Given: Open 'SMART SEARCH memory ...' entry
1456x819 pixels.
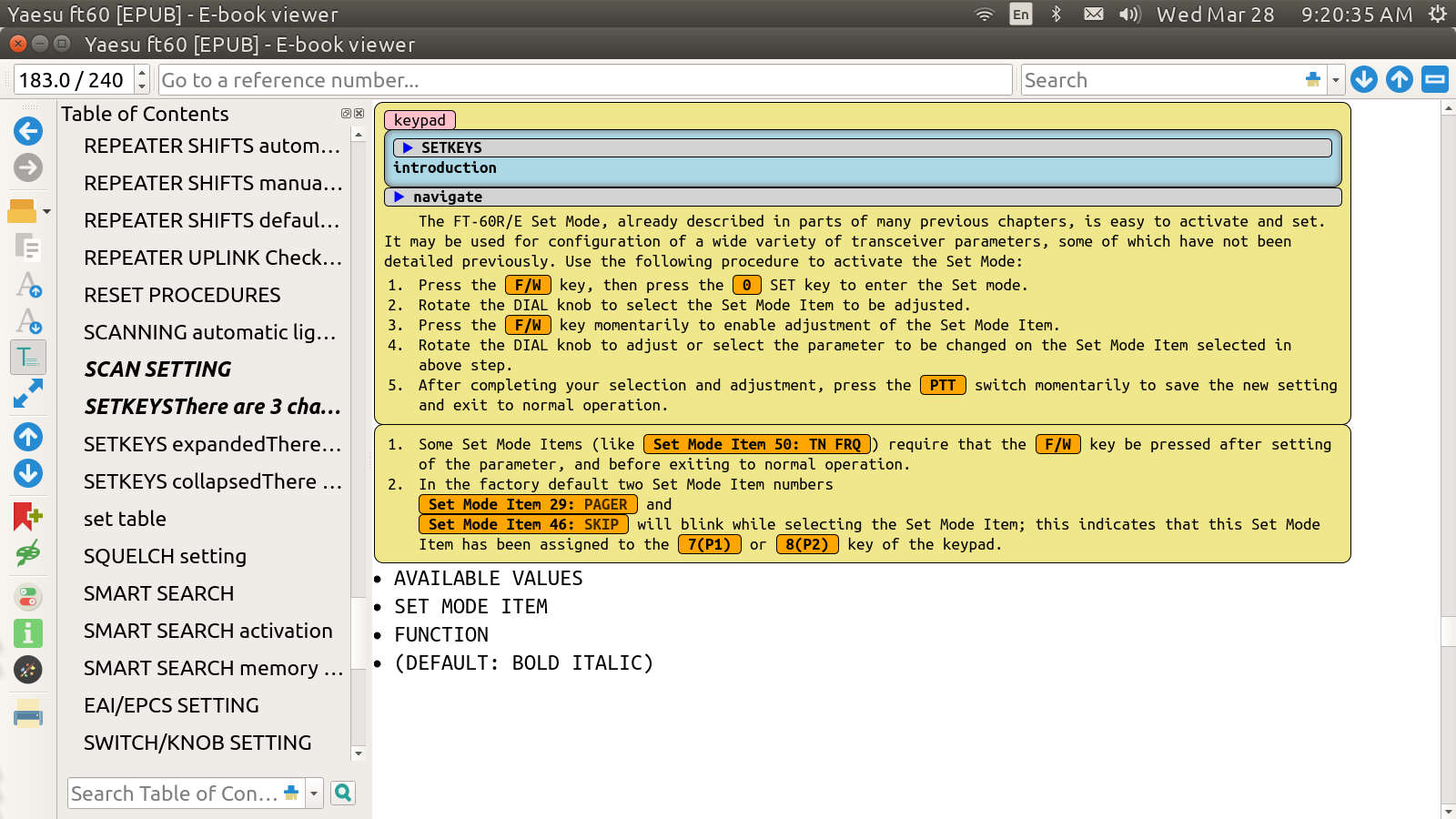Looking at the screenshot, I should click(x=213, y=668).
